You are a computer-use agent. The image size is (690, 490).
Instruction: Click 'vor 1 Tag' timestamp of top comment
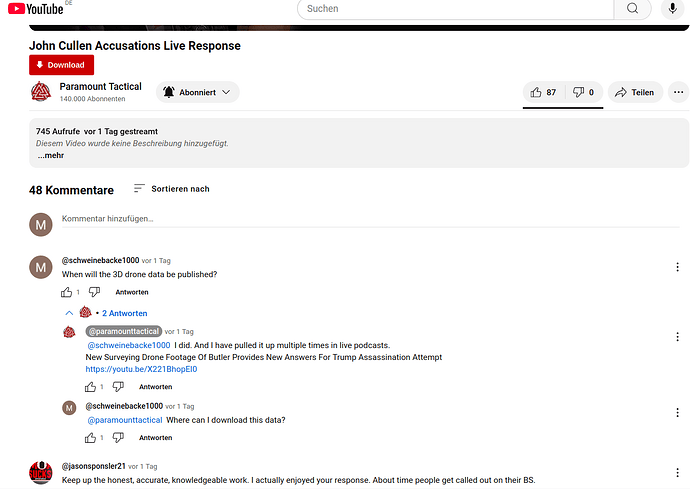click(156, 261)
